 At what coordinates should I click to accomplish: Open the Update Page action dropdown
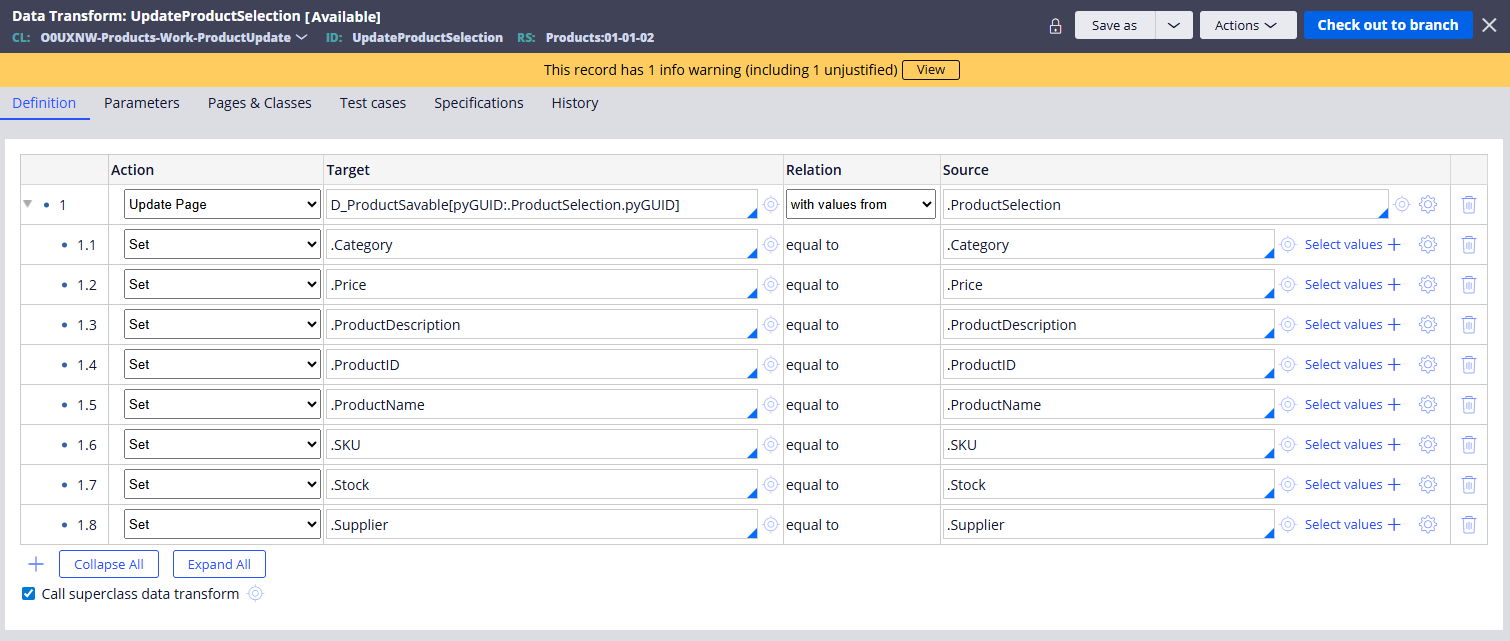tap(221, 205)
